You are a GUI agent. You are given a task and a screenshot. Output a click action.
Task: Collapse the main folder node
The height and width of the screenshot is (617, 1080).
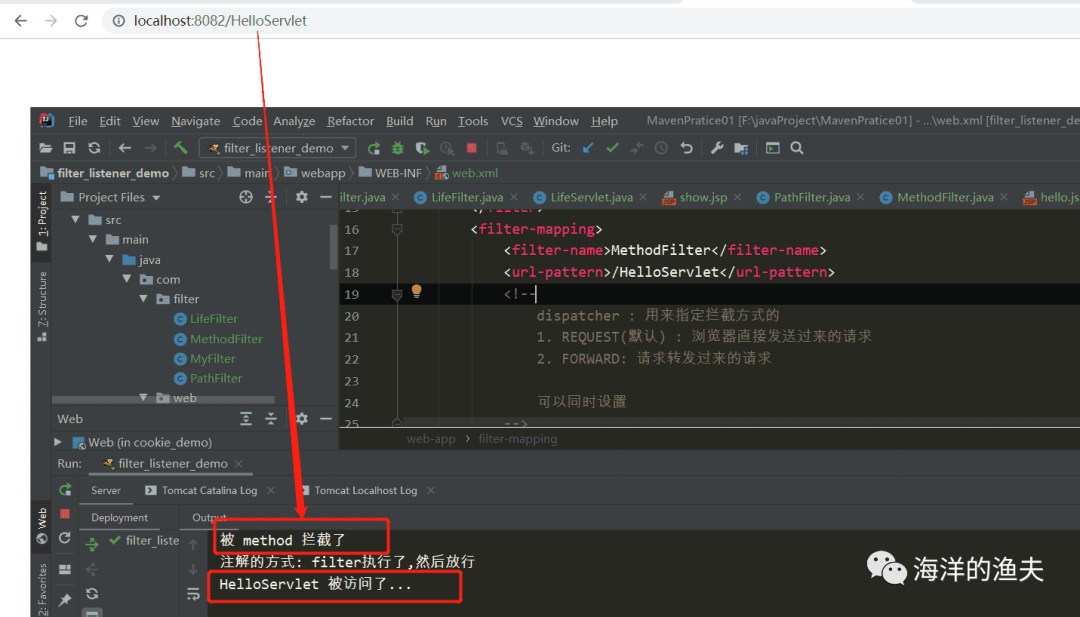(x=92, y=240)
